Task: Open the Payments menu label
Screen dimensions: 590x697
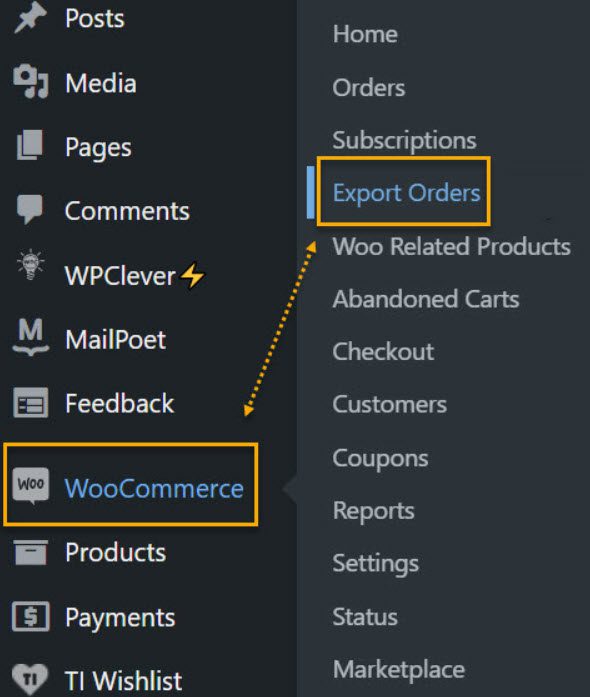Action: 120,618
